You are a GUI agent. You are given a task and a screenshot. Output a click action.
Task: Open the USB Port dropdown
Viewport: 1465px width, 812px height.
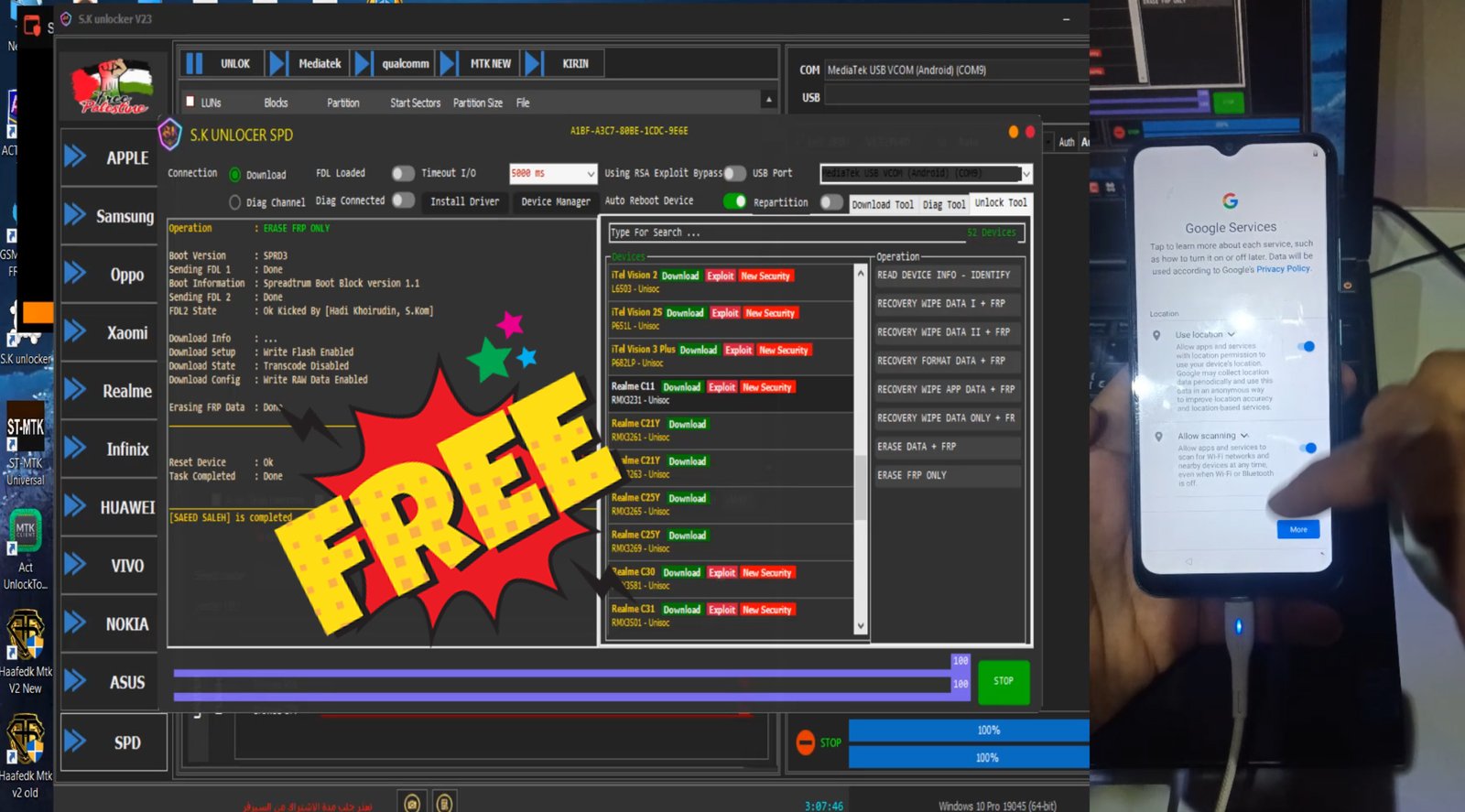pyautogui.click(x=926, y=173)
